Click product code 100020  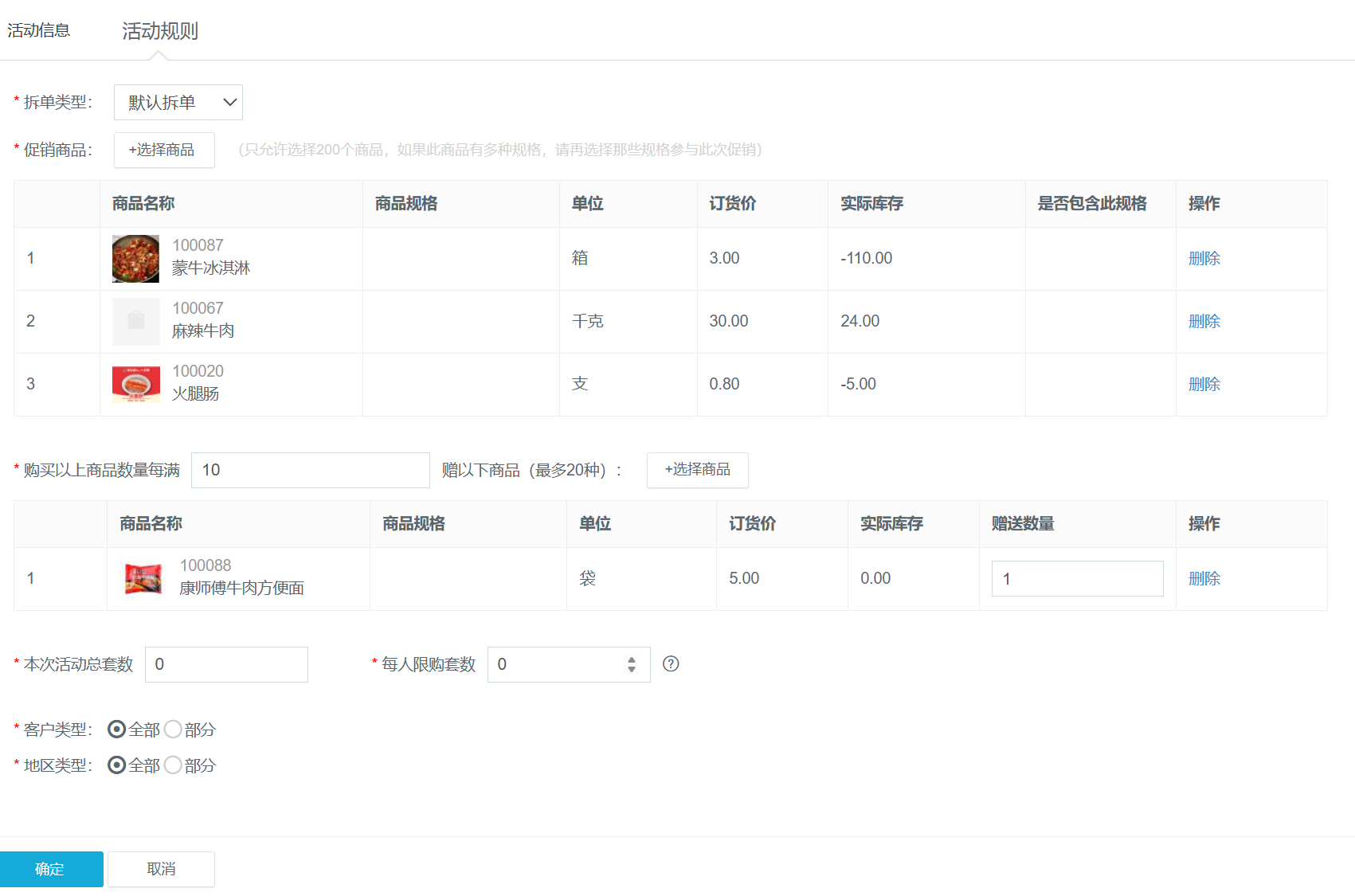click(x=198, y=371)
